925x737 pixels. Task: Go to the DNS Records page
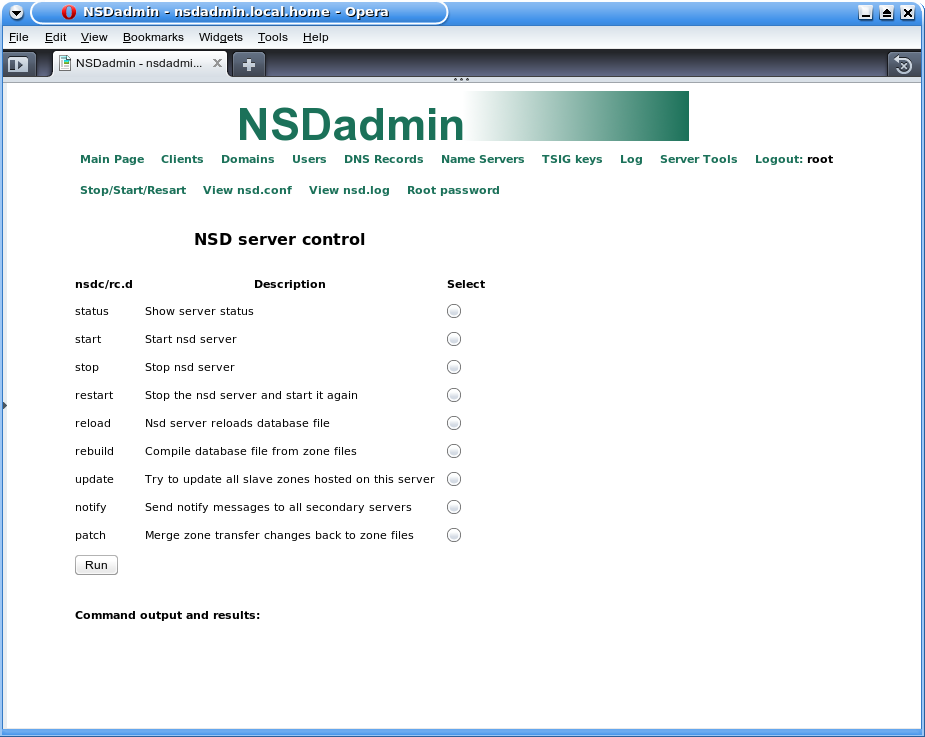[x=383, y=159]
